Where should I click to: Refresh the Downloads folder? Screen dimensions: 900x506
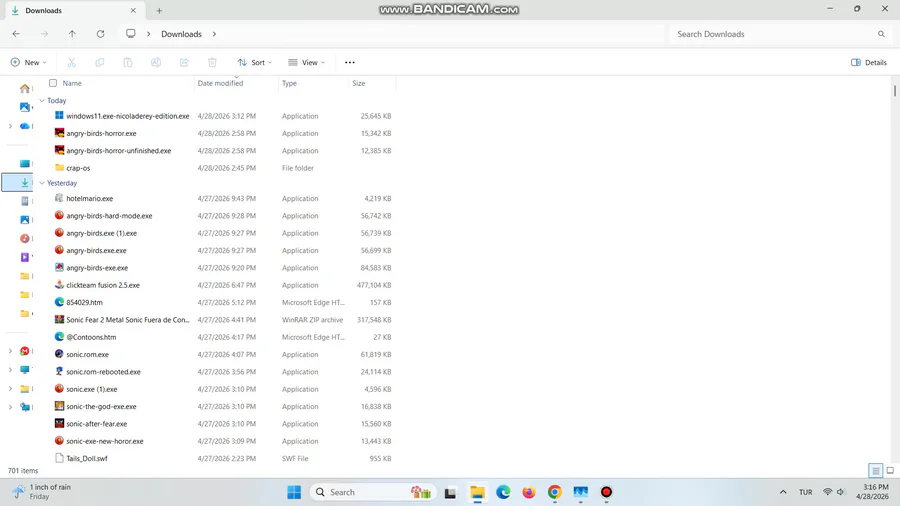pyautogui.click(x=100, y=34)
